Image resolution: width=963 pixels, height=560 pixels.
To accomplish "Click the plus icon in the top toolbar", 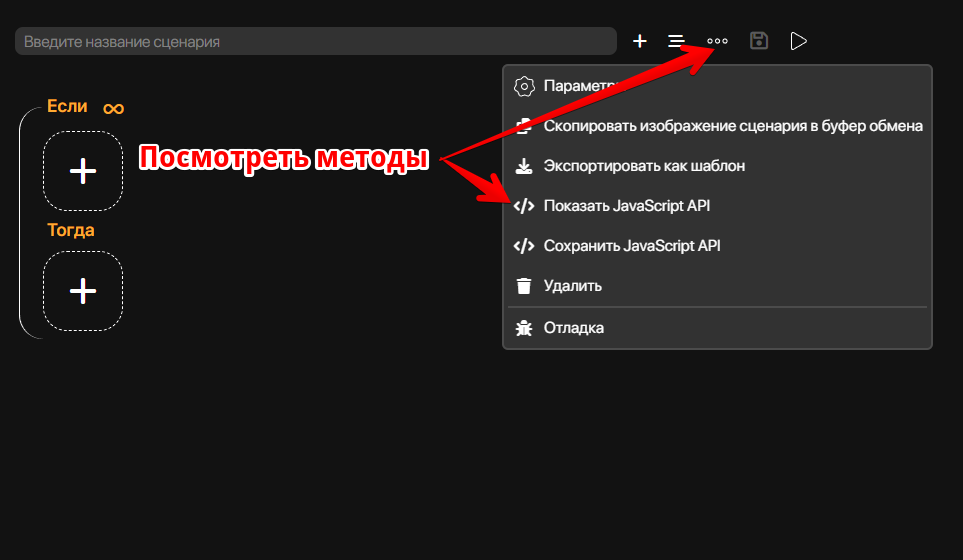I will (640, 41).
